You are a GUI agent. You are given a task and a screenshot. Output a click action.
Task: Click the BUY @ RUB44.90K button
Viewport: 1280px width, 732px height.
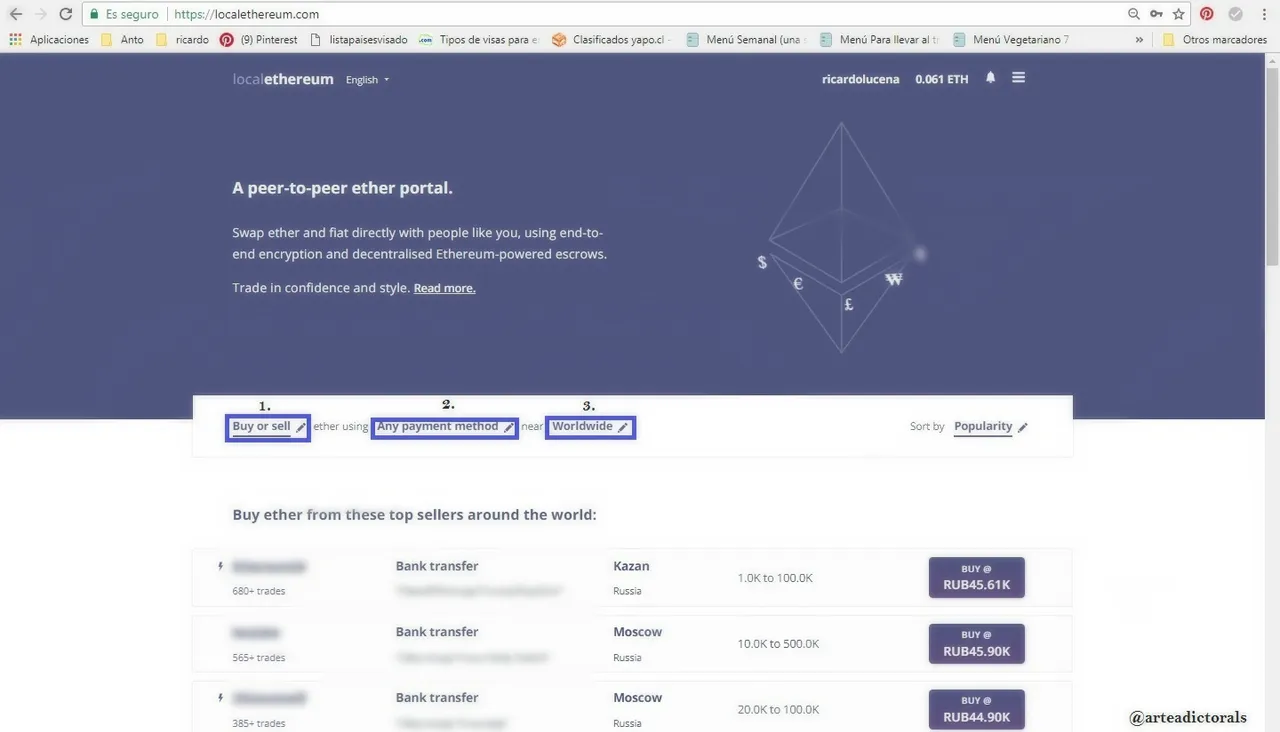pyautogui.click(x=977, y=709)
